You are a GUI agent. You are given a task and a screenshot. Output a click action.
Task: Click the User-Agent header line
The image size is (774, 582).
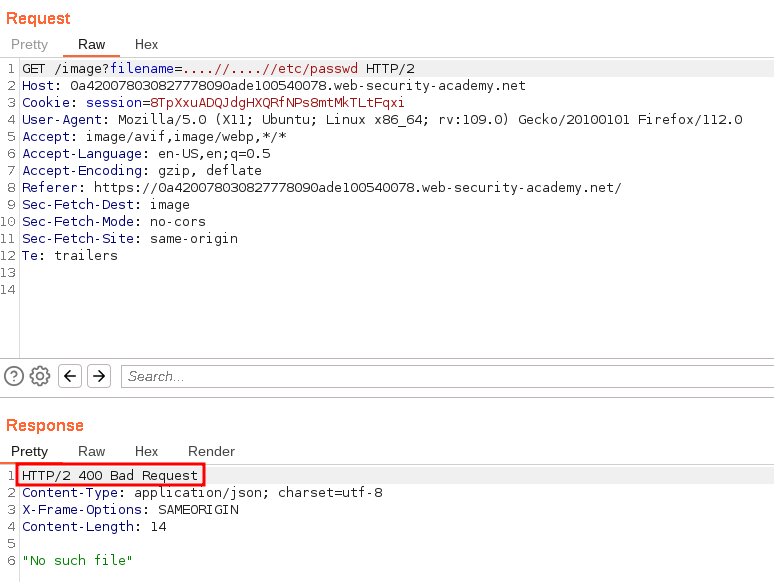pos(382,119)
